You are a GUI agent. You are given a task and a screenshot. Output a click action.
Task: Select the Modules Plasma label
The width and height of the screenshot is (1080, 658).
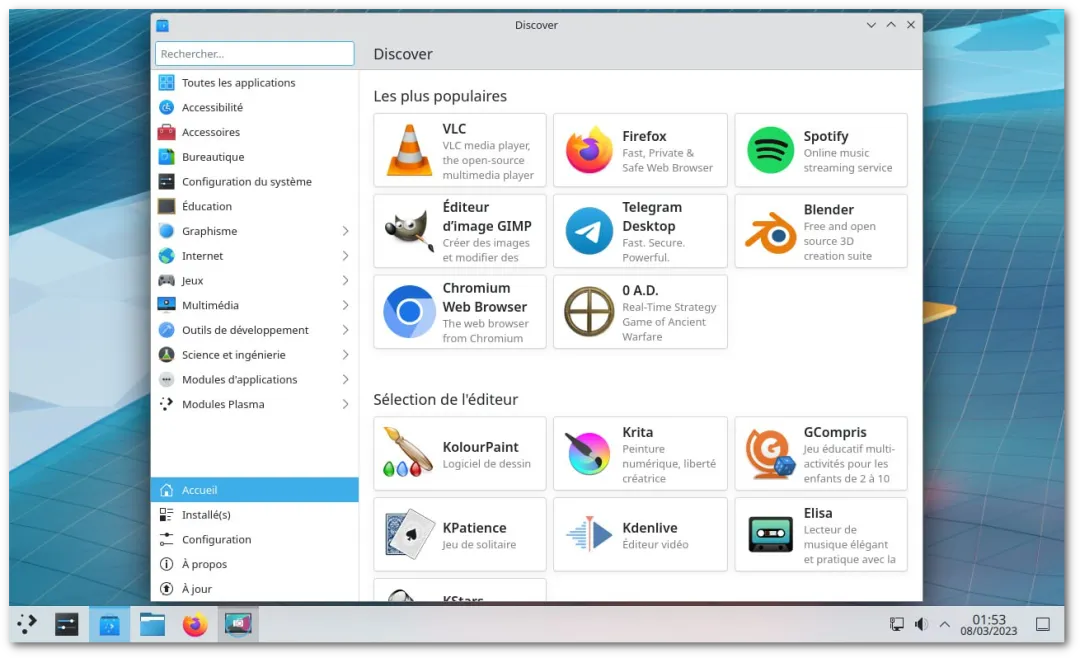tap(223, 405)
